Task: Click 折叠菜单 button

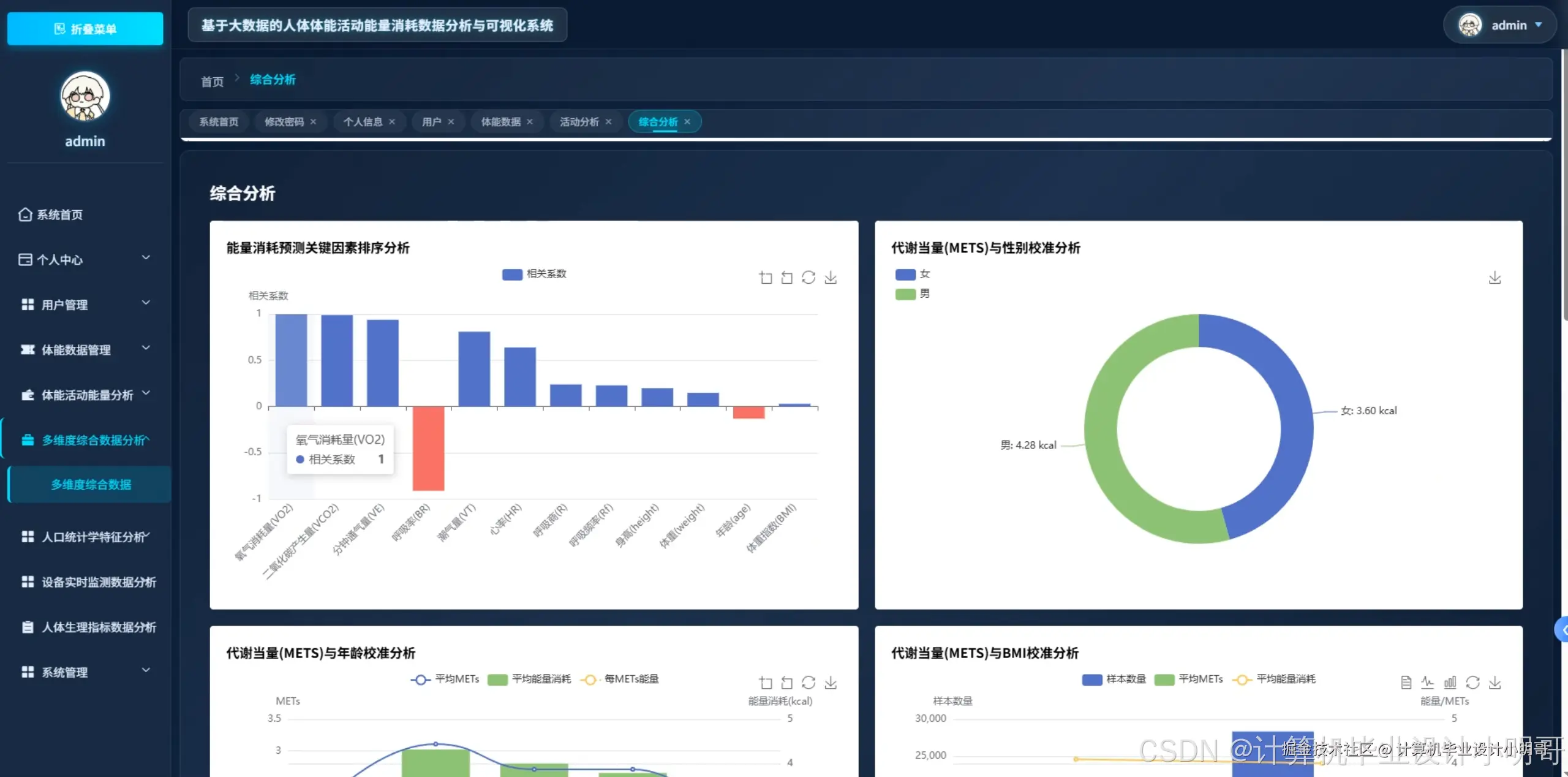Action: point(85,28)
